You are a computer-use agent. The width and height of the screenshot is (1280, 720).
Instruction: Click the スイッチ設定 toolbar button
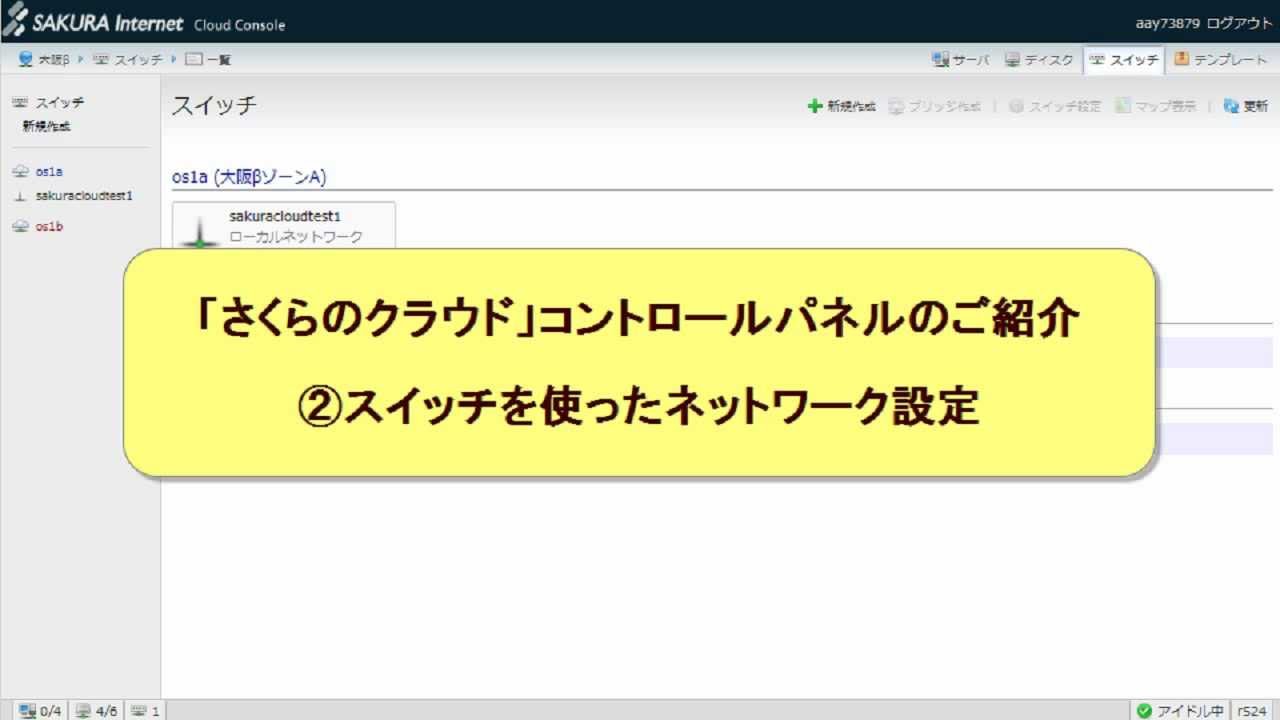(1055, 106)
